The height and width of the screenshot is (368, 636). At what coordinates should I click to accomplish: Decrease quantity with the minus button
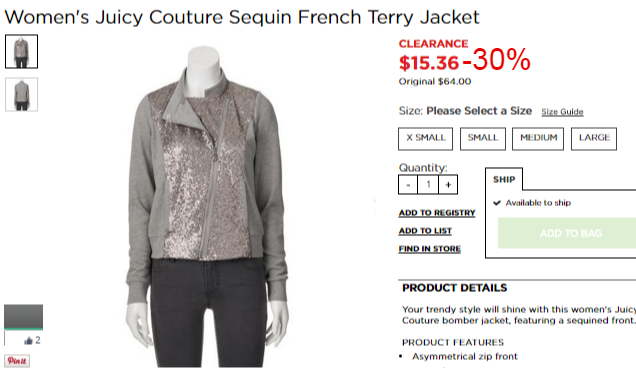pos(408,185)
